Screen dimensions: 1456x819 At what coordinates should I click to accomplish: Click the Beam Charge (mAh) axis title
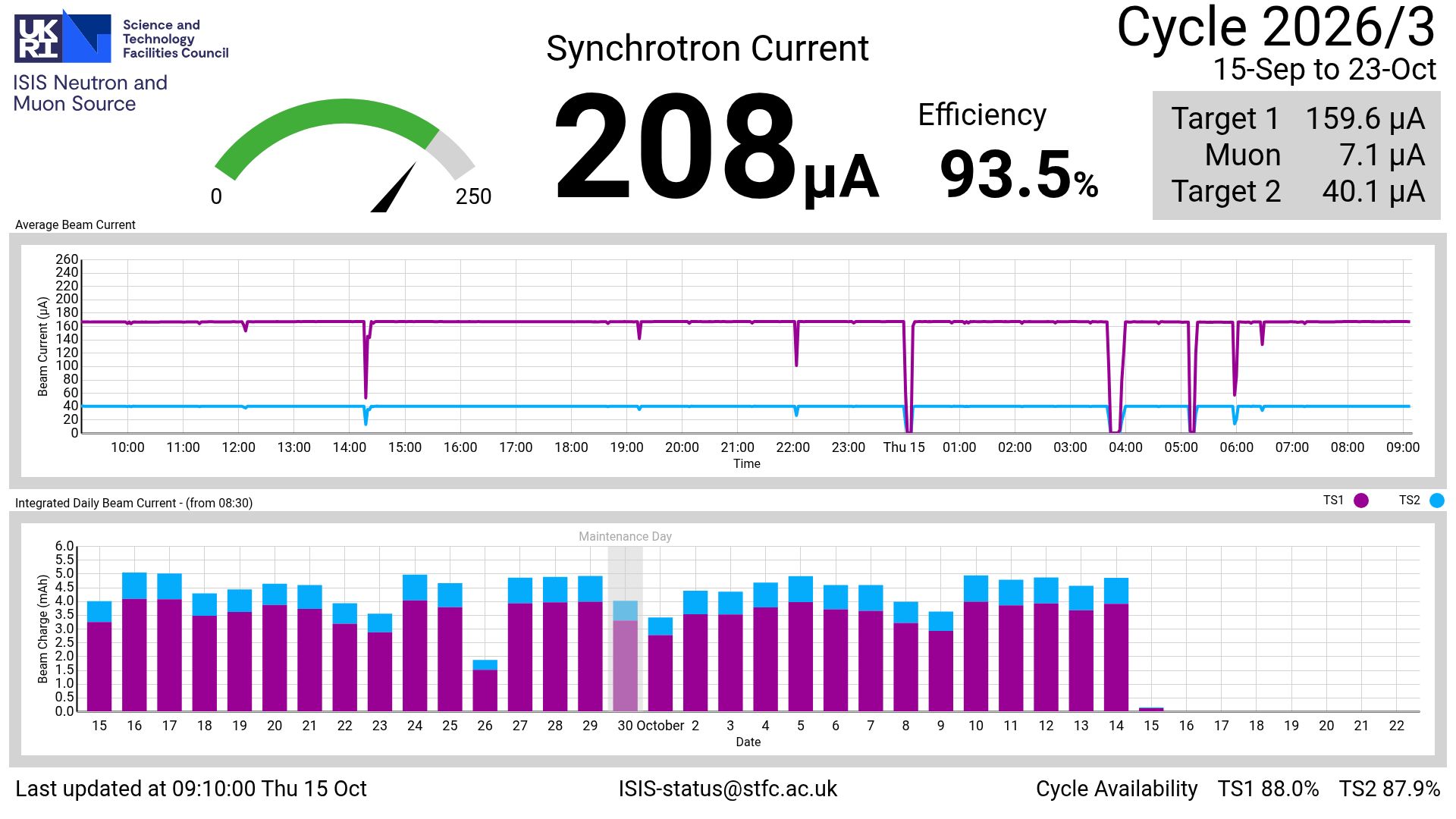tap(43, 629)
